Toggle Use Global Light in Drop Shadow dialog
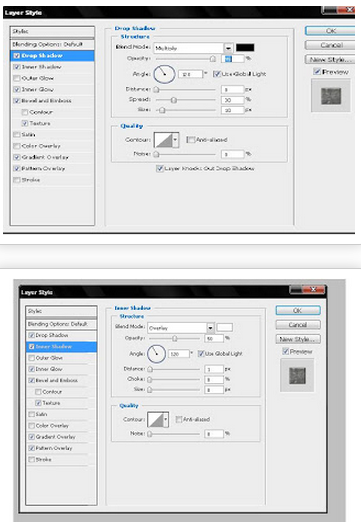Image resolution: width=361 pixels, height=522 pixels. (216, 74)
